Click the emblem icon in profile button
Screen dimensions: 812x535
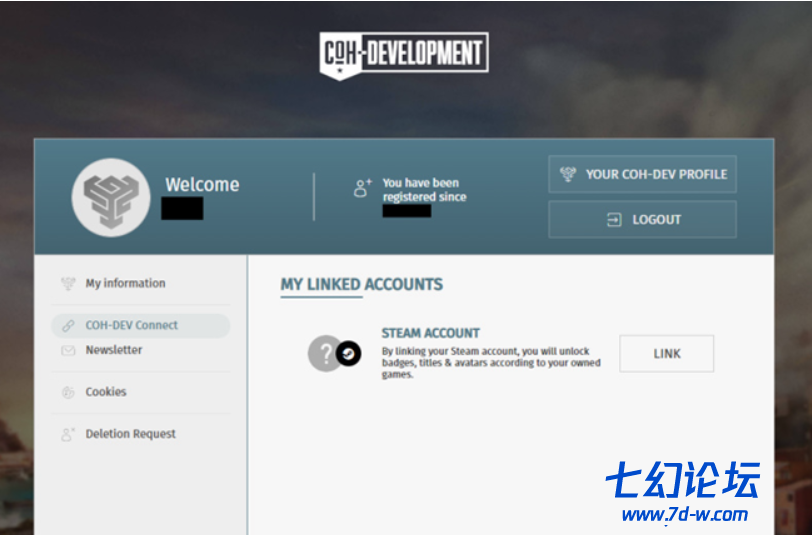pos(568,174)
